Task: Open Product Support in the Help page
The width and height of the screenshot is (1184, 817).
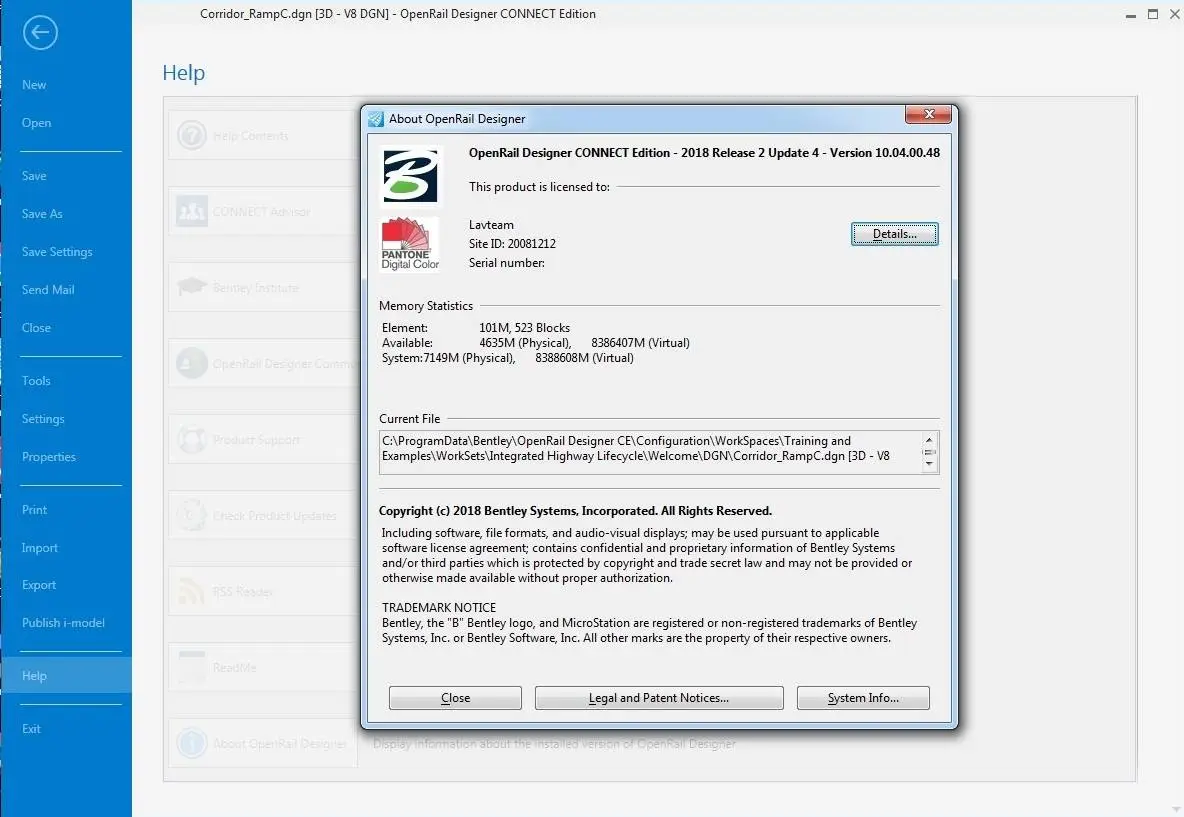Action: (263, 439)
